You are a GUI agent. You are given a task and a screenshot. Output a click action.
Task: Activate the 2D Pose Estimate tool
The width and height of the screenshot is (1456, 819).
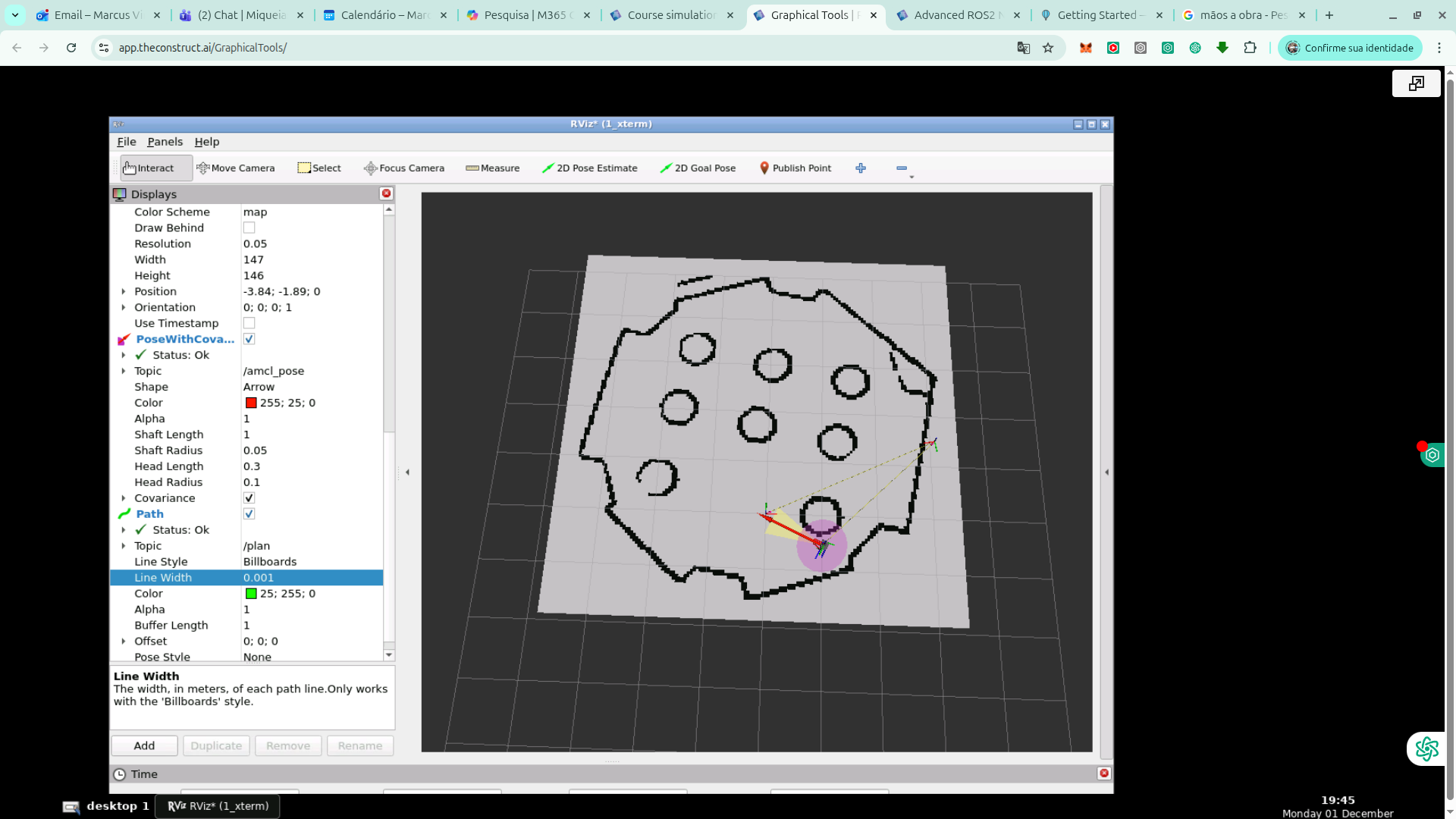[590, 168]
